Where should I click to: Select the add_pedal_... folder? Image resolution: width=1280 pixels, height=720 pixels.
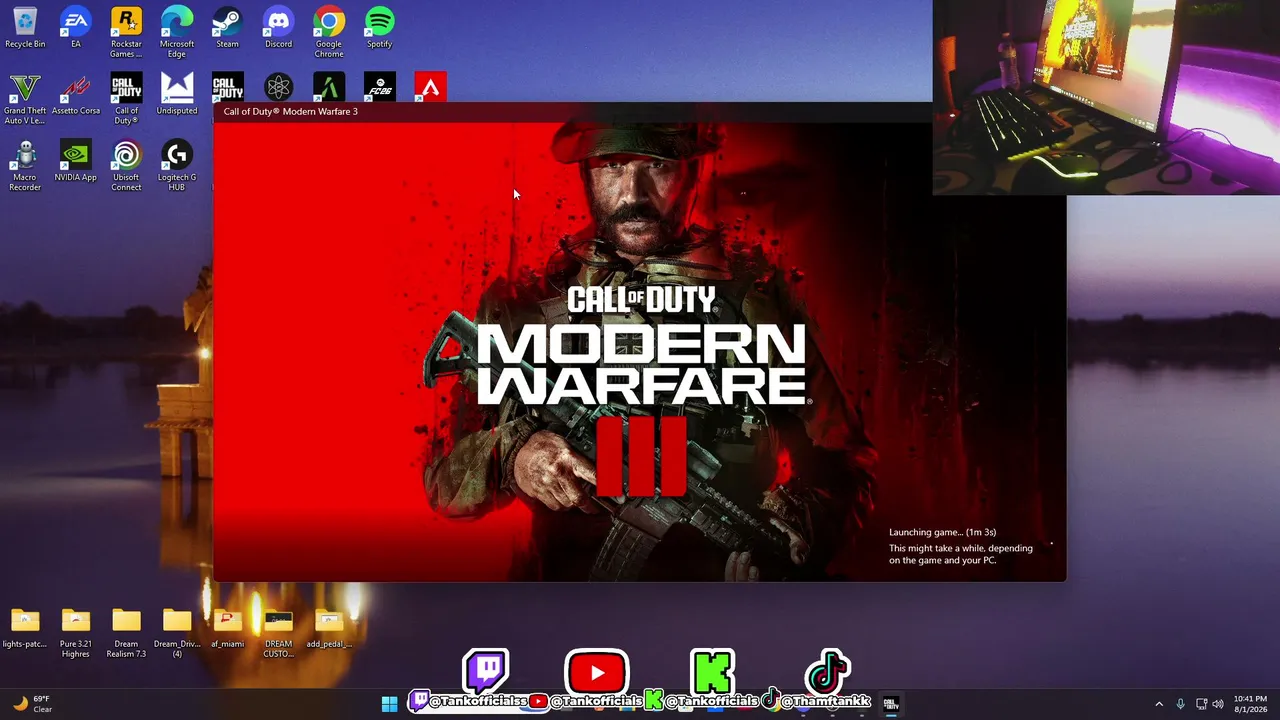(329, 627)
